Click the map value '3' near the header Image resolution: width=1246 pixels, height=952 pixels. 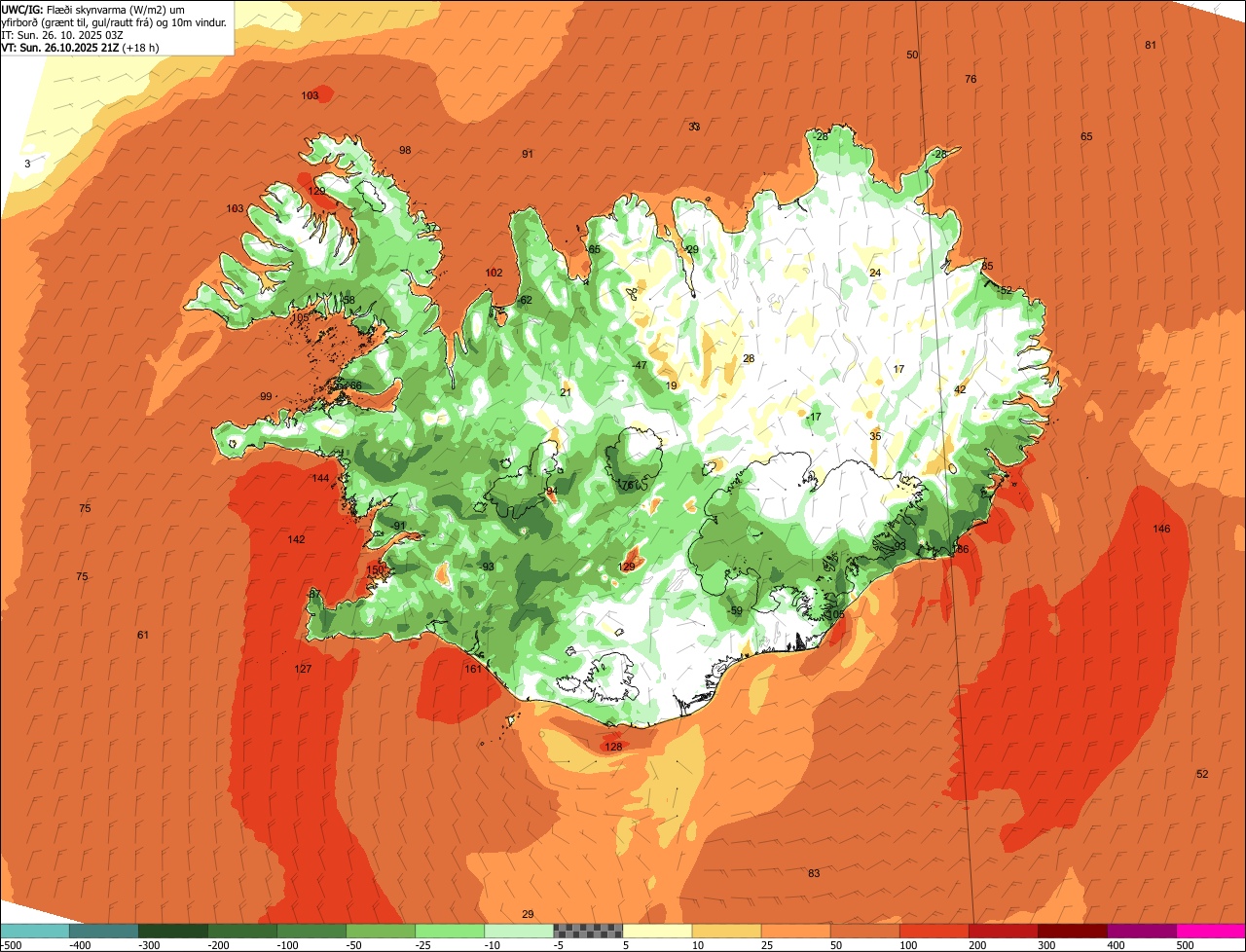click(27, 164)
